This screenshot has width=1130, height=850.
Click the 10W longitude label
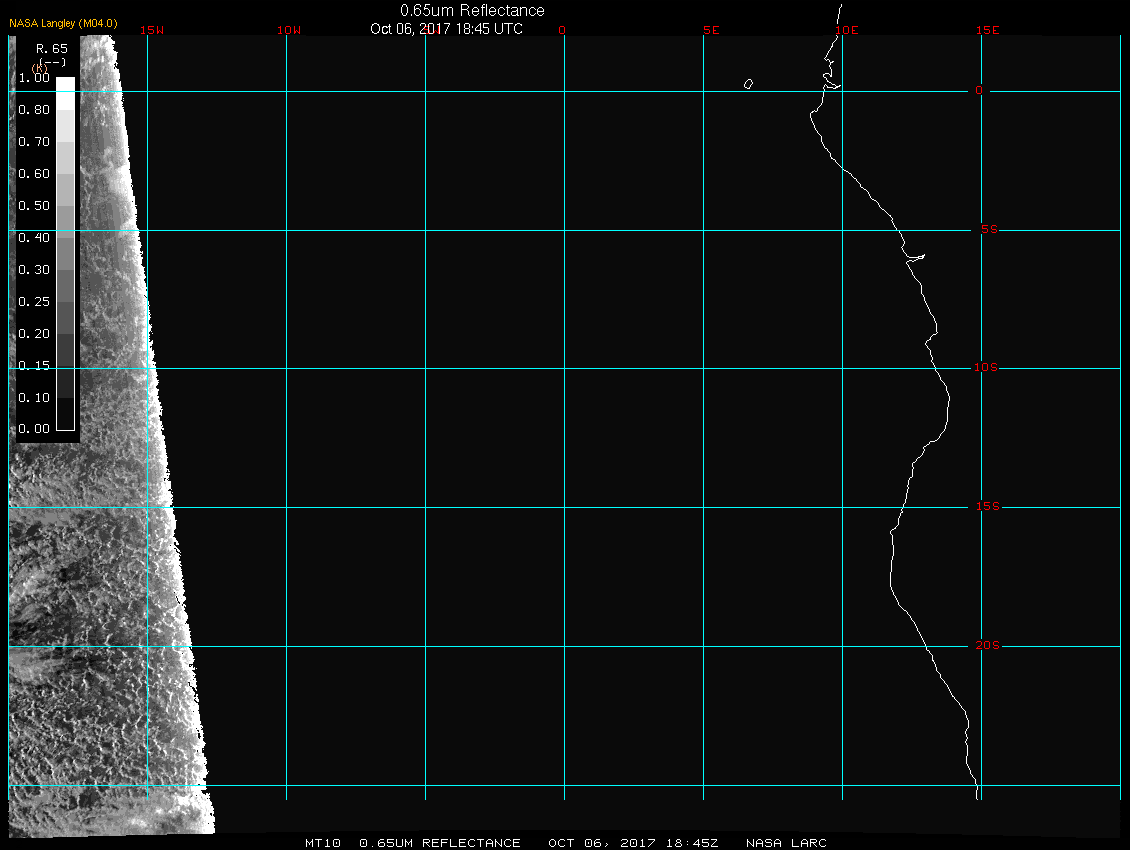288,30
